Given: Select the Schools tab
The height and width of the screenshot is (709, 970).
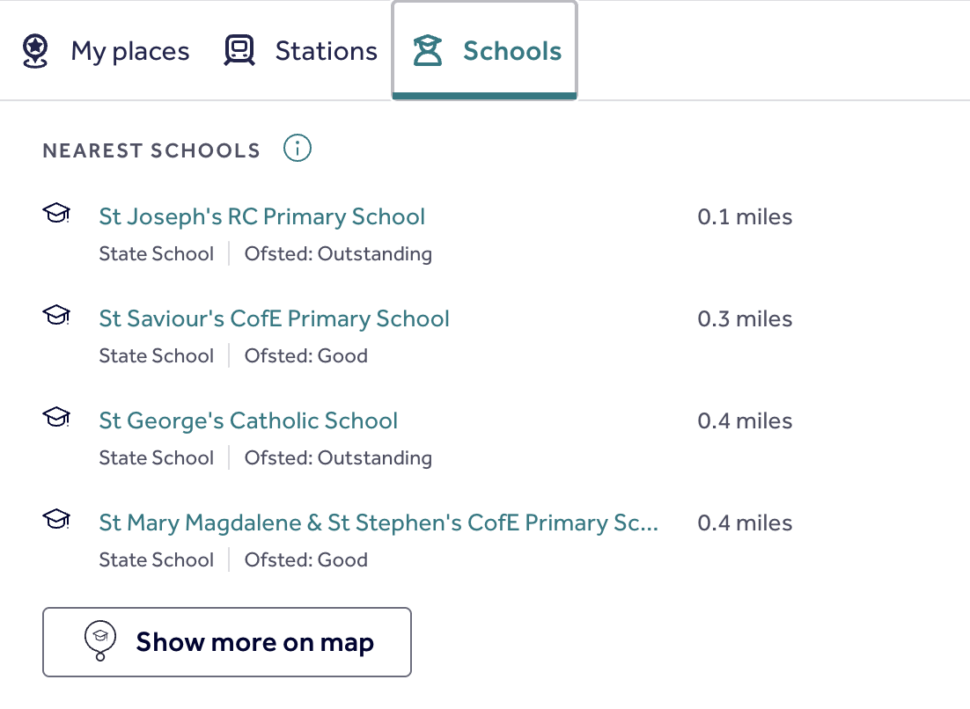Looking at the screenshot, I should tap(485, 50).
